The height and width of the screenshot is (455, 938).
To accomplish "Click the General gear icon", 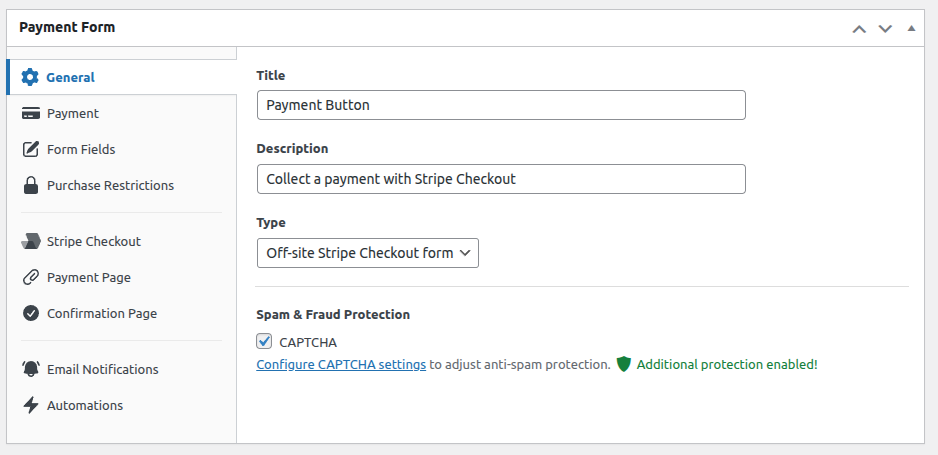I will click(30, 77).
